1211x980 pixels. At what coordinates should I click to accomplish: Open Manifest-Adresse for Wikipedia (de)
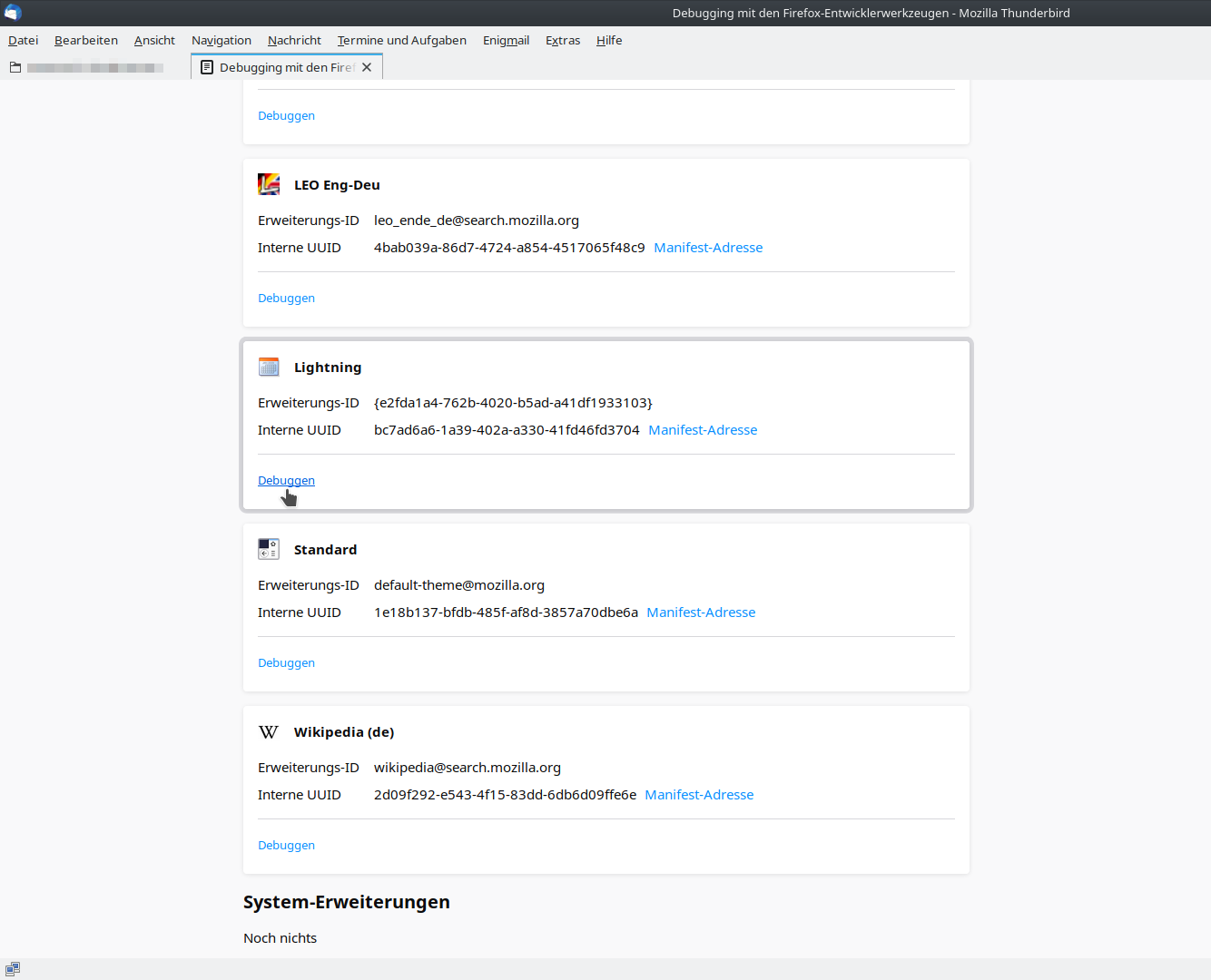tap(699, 795)
